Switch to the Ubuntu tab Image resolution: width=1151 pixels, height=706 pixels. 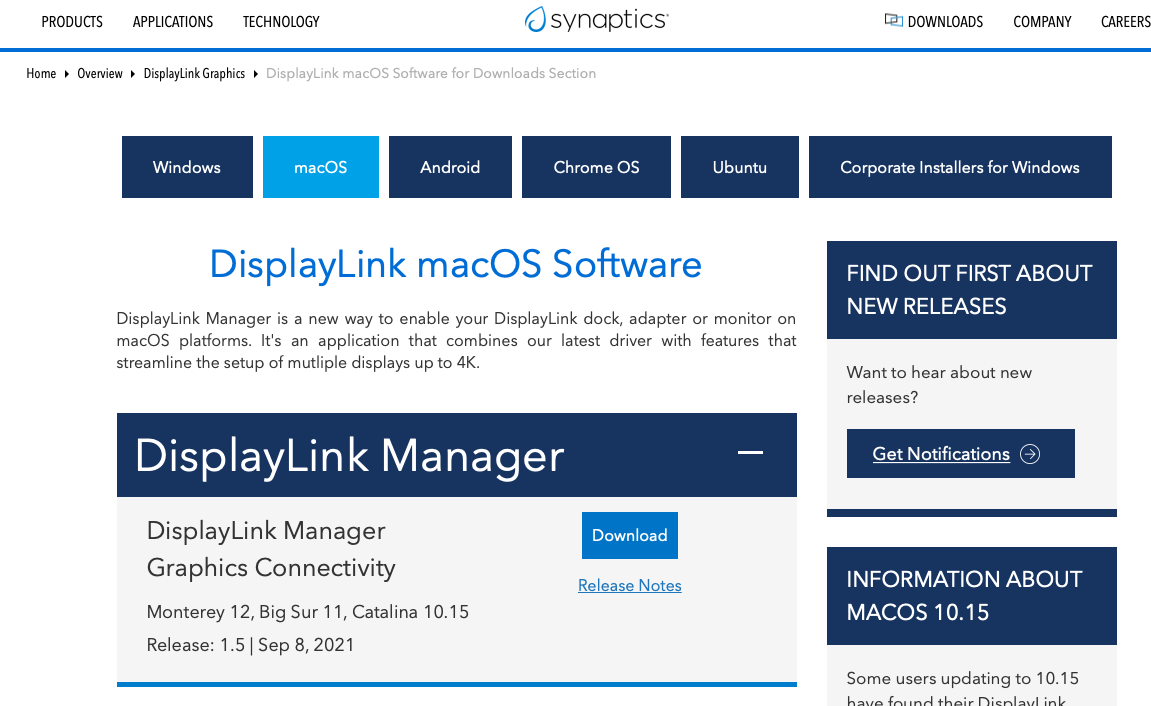[x=740, y=167]
